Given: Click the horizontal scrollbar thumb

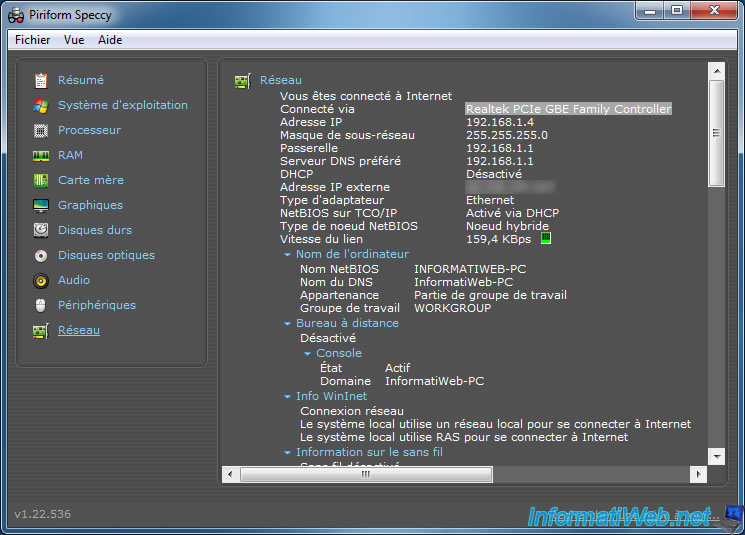Looking at the screenshot, I should (366, 474).
